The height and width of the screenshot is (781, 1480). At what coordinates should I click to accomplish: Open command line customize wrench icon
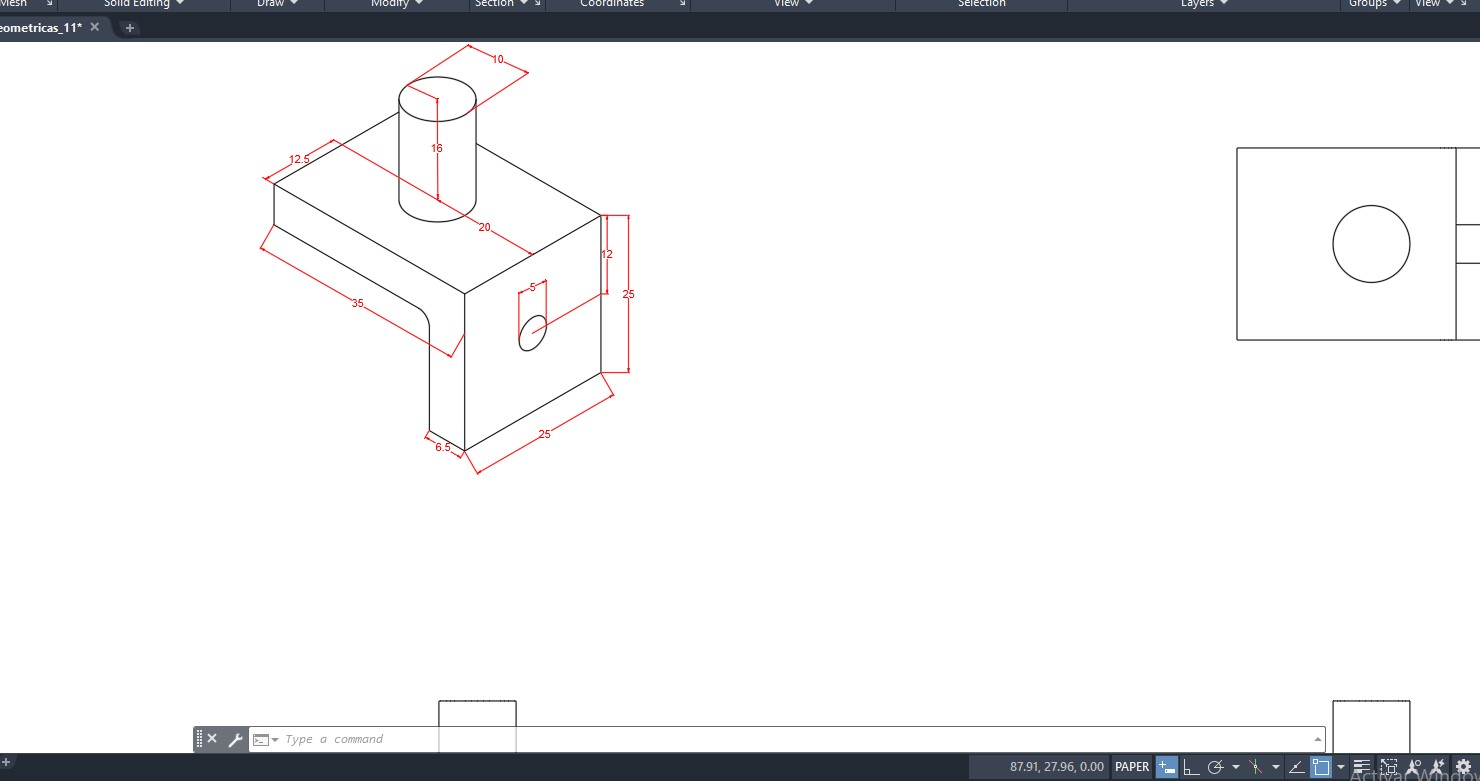click(x=236, y=739)
